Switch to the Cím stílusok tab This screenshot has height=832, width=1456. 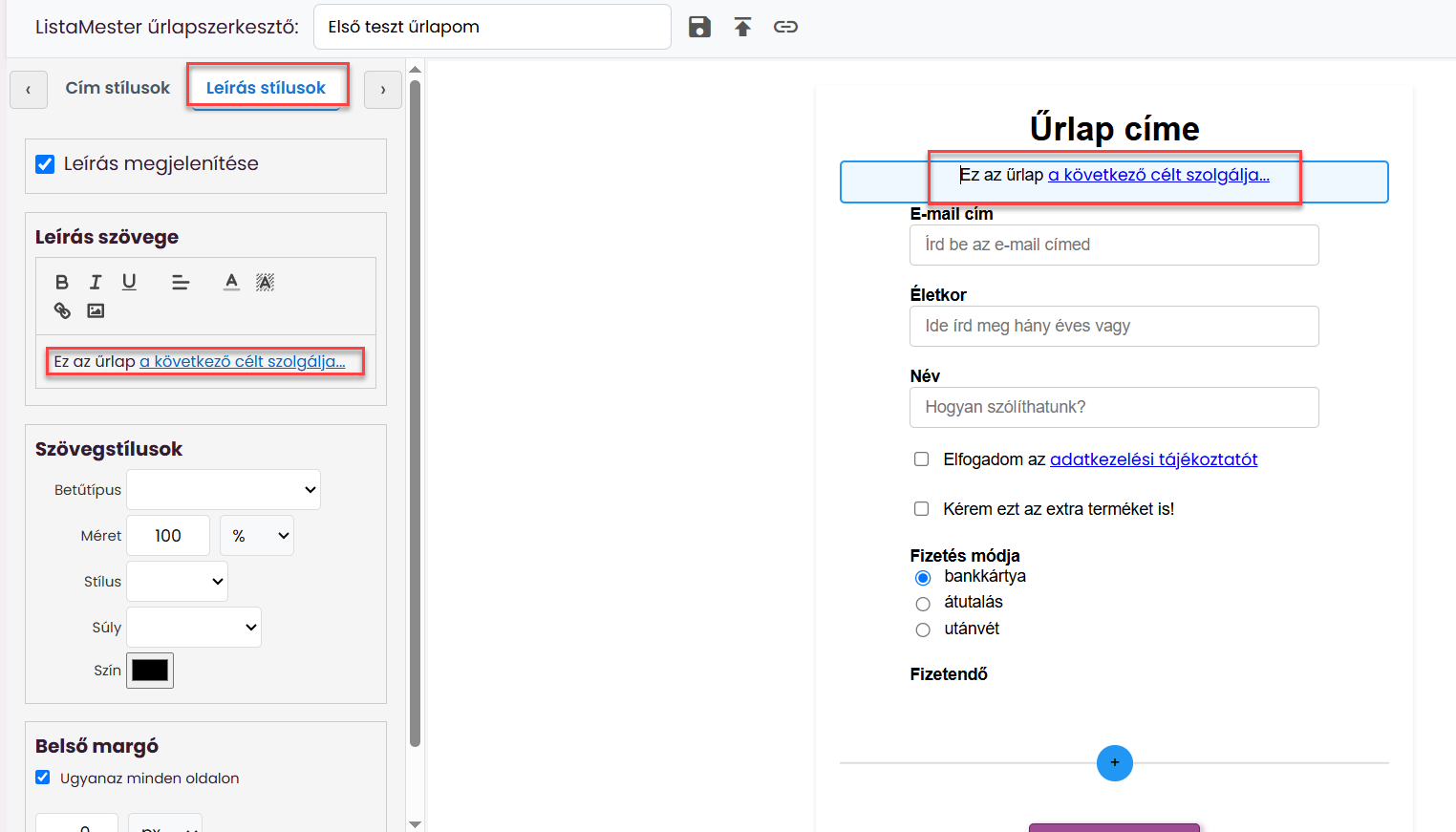coord(118,88)
